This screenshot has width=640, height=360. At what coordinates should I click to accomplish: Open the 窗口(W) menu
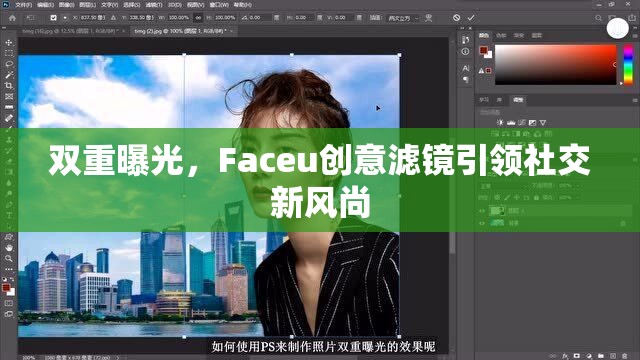pos(219,5)
